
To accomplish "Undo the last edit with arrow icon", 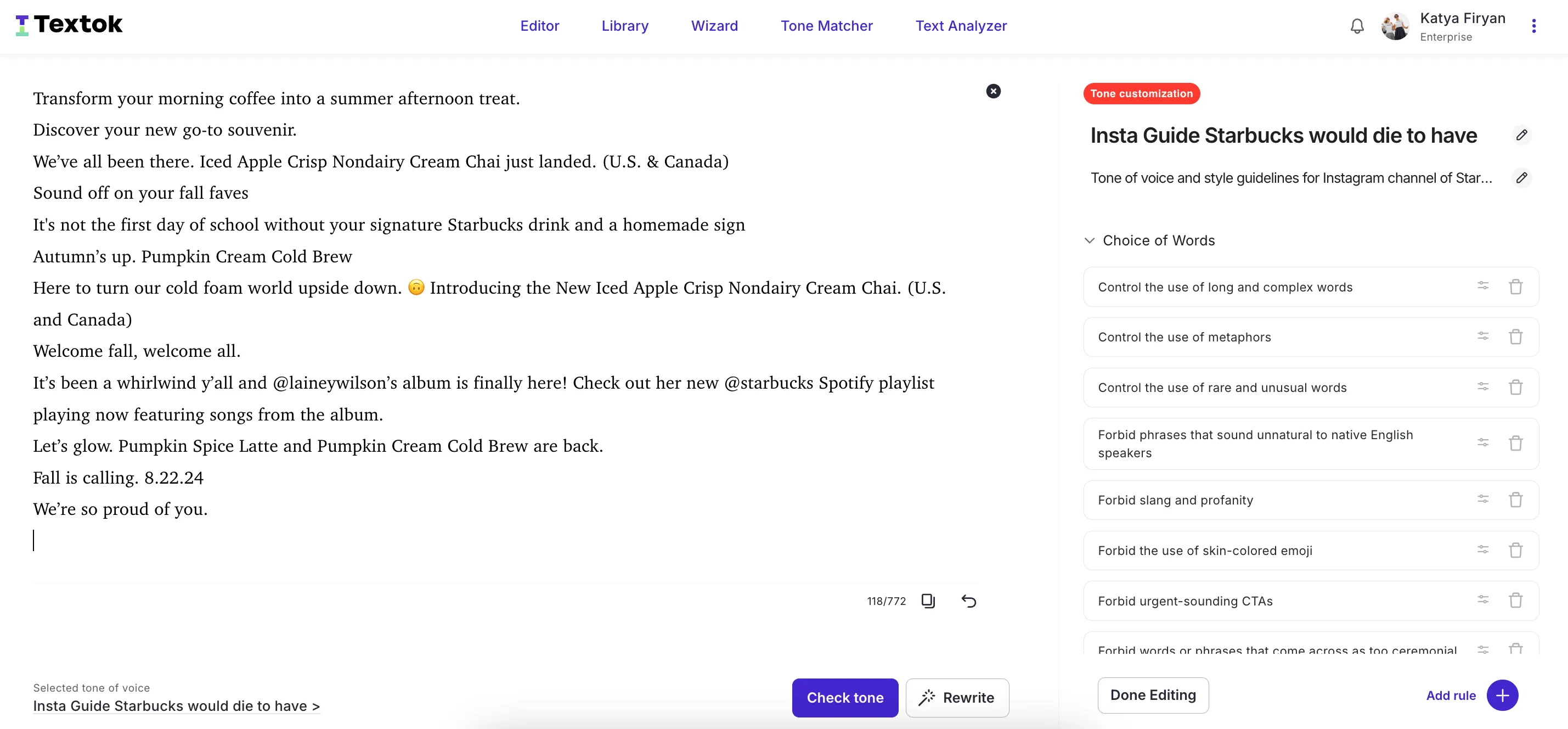I will pyautogui.click(x=968, y=601).
